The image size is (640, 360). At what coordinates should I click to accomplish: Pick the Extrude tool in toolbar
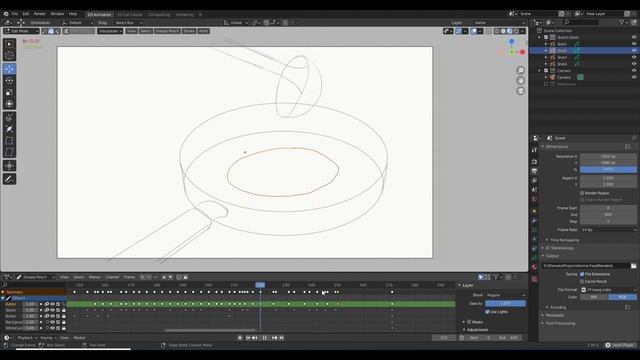click(x=9, y=118)
